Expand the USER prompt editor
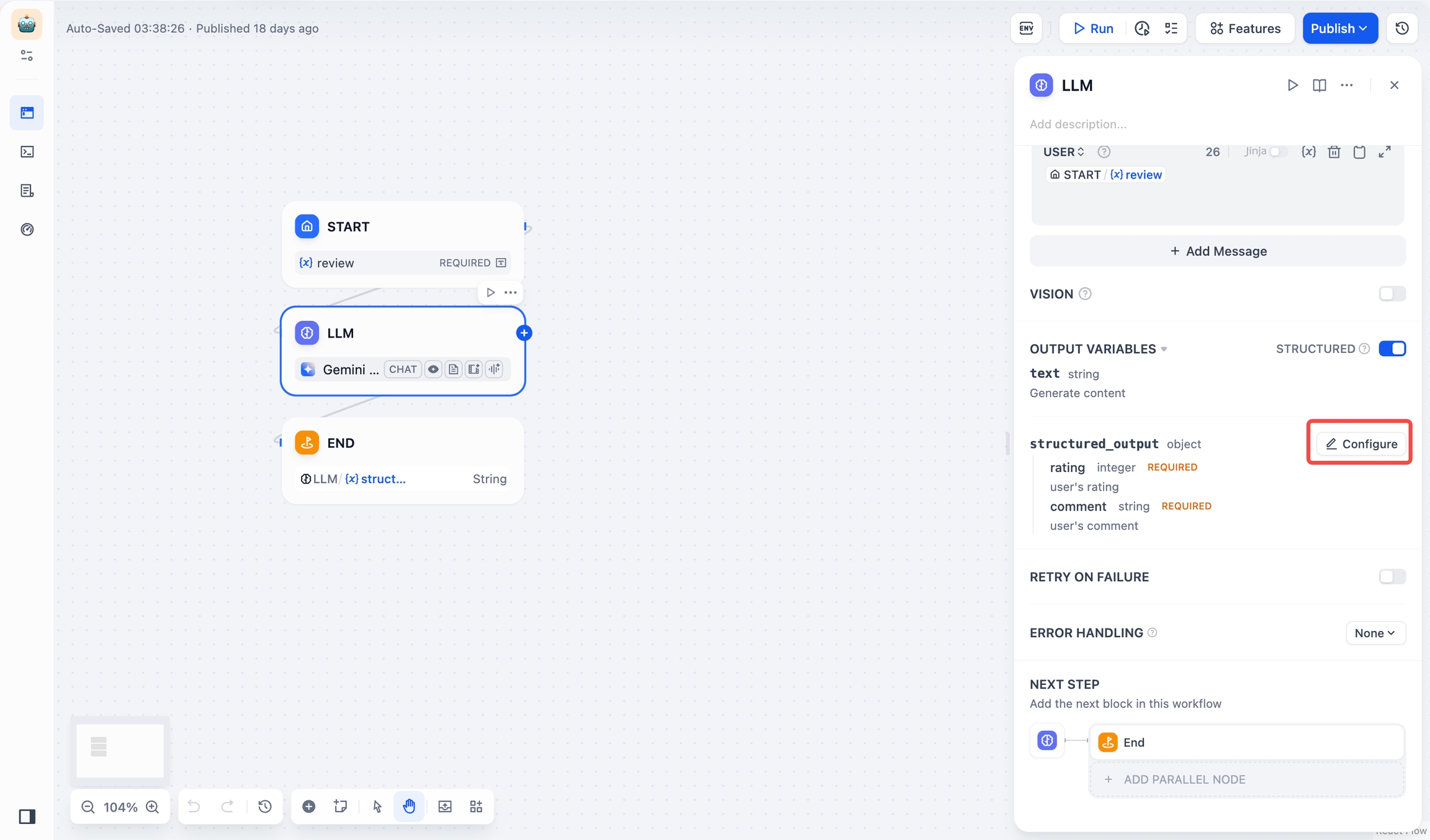This screenshot has width=1430, height=840. (1385, 152)
